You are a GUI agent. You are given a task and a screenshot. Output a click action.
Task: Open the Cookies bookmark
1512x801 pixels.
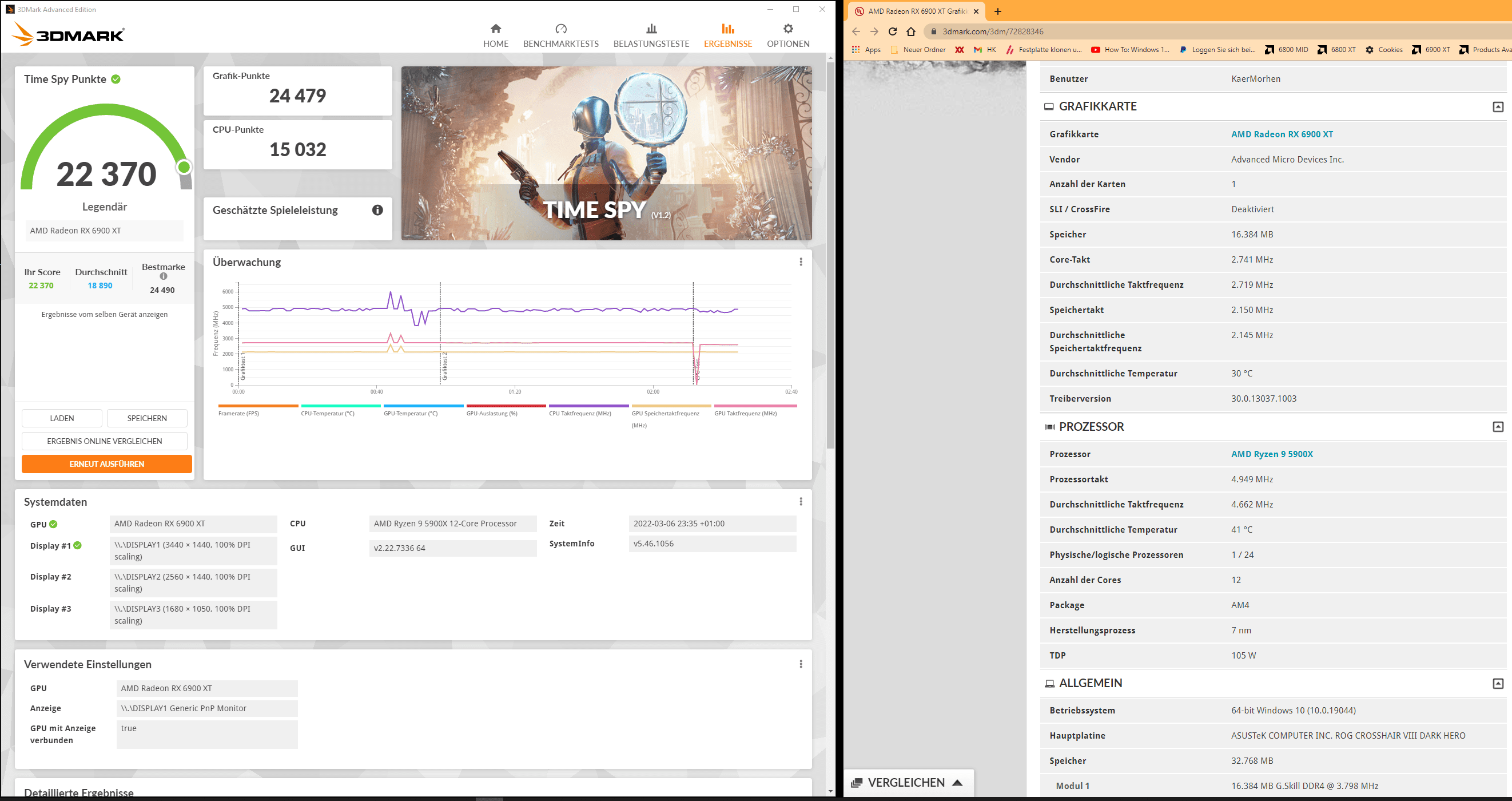[x=1384, y=50]
